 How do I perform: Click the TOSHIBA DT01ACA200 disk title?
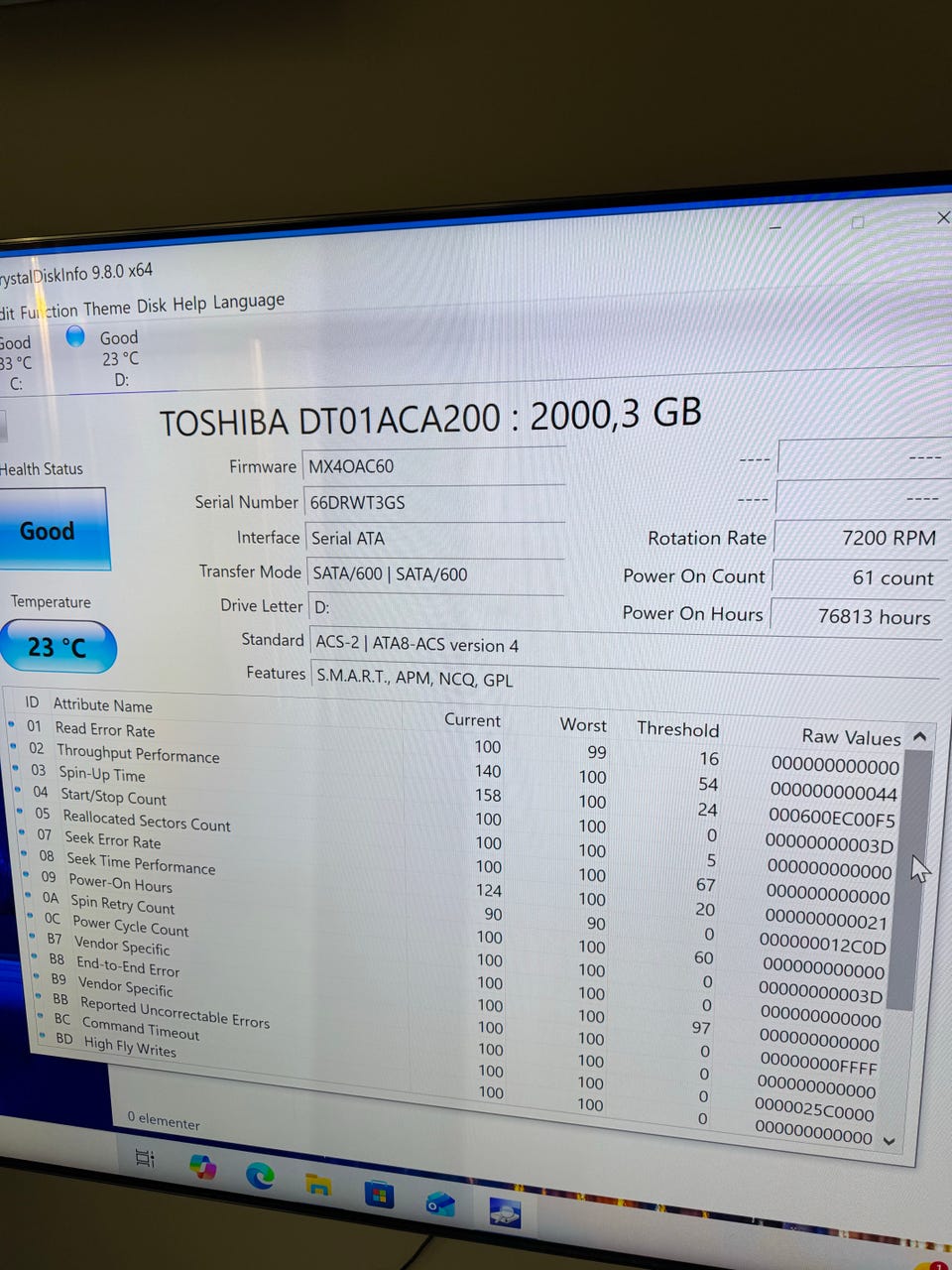[430, 417]
